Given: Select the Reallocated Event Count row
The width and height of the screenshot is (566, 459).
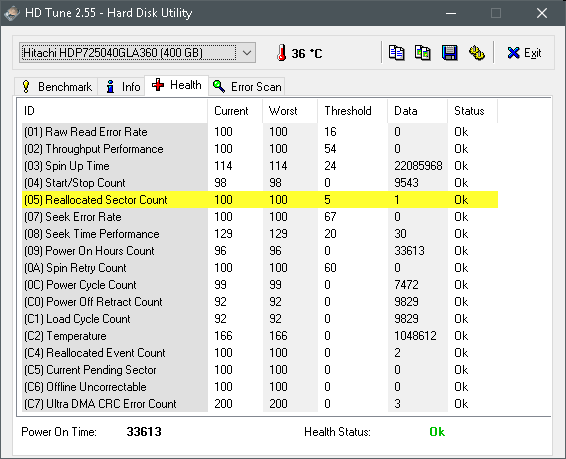Looking at the screenshot, I should [x=260, y=353].
